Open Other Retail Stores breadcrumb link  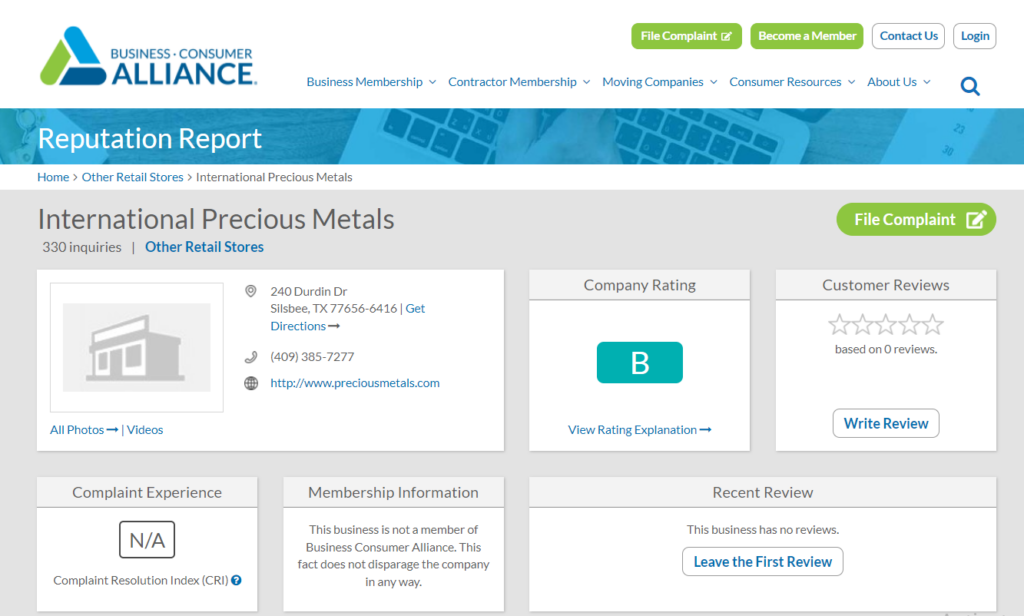(x=133, y=177)
